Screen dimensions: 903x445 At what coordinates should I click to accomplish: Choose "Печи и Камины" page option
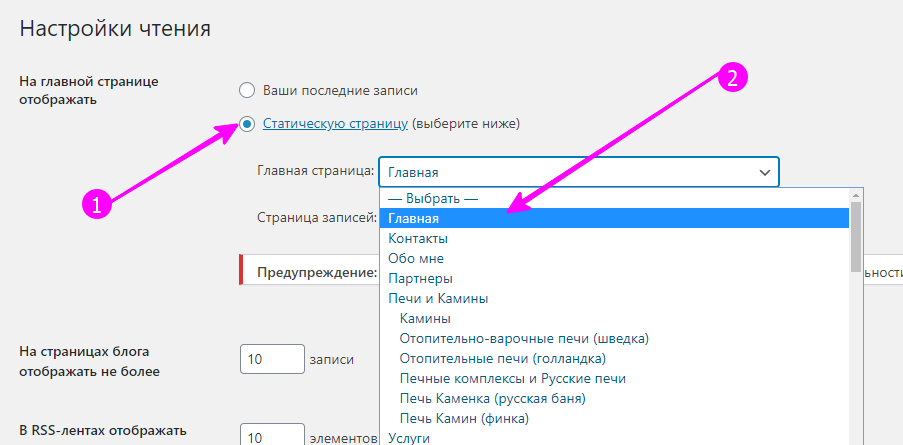click(438, 298)
